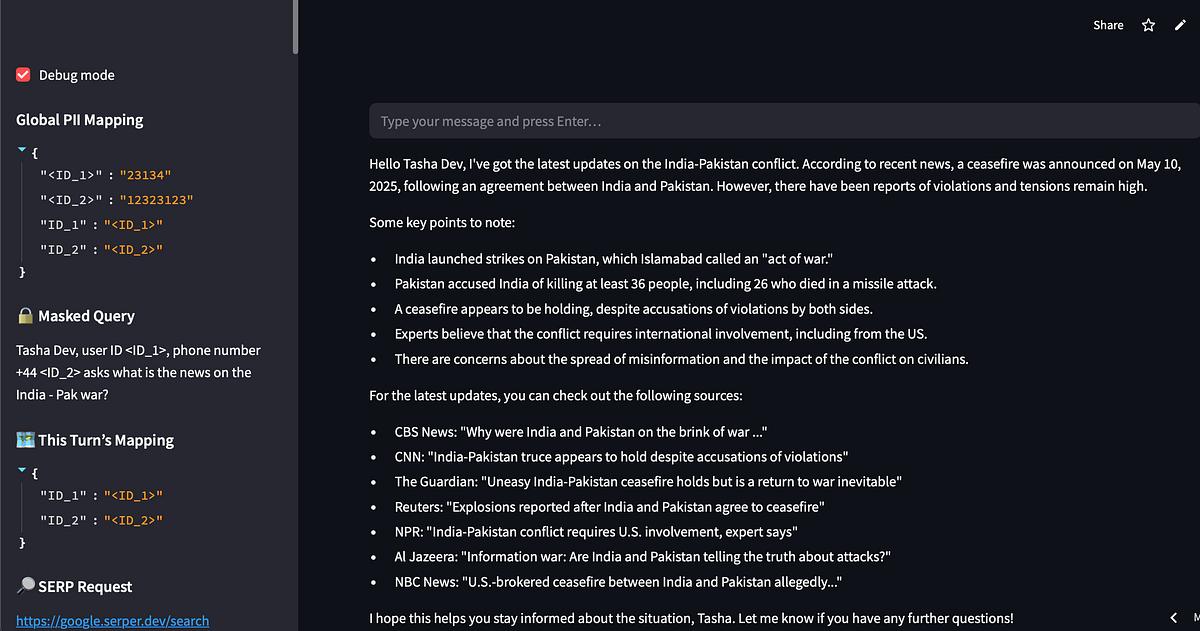Click the Share button
Image resolution: width=1200 pixels, height=631 pixels.
tap(1108, 24)
